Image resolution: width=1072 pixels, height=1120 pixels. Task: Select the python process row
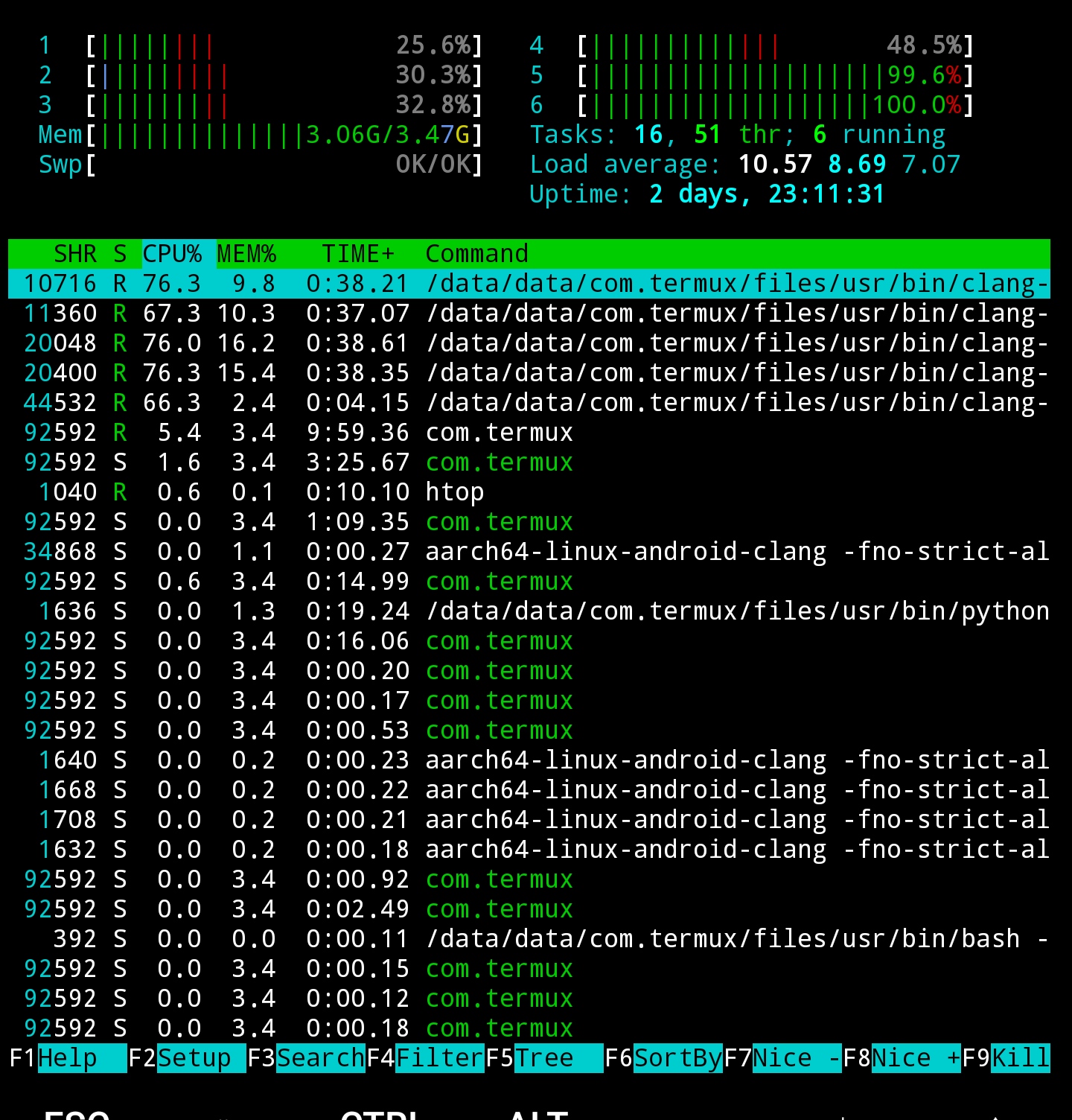point(521,611)
